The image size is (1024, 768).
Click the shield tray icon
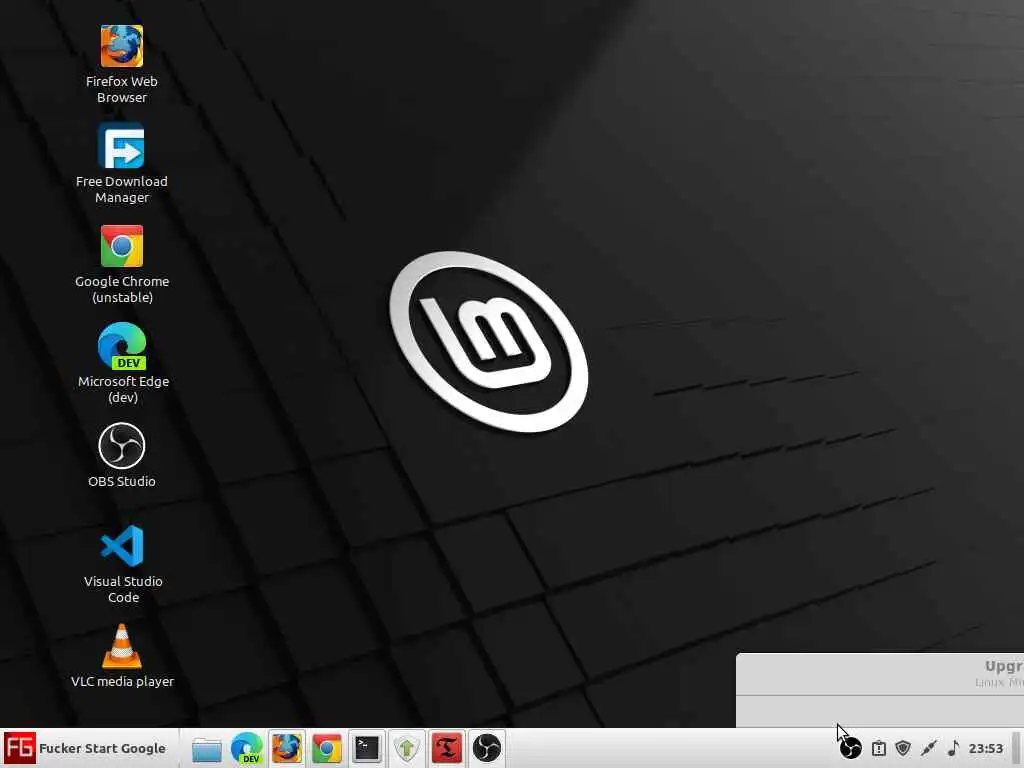[903, 748]
